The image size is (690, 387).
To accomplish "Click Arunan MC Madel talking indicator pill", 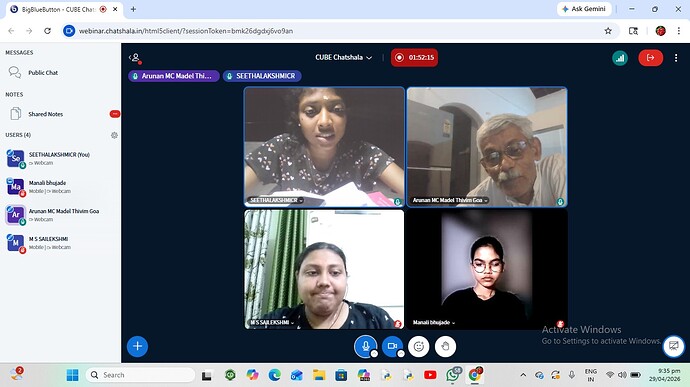I will point(174,76).
